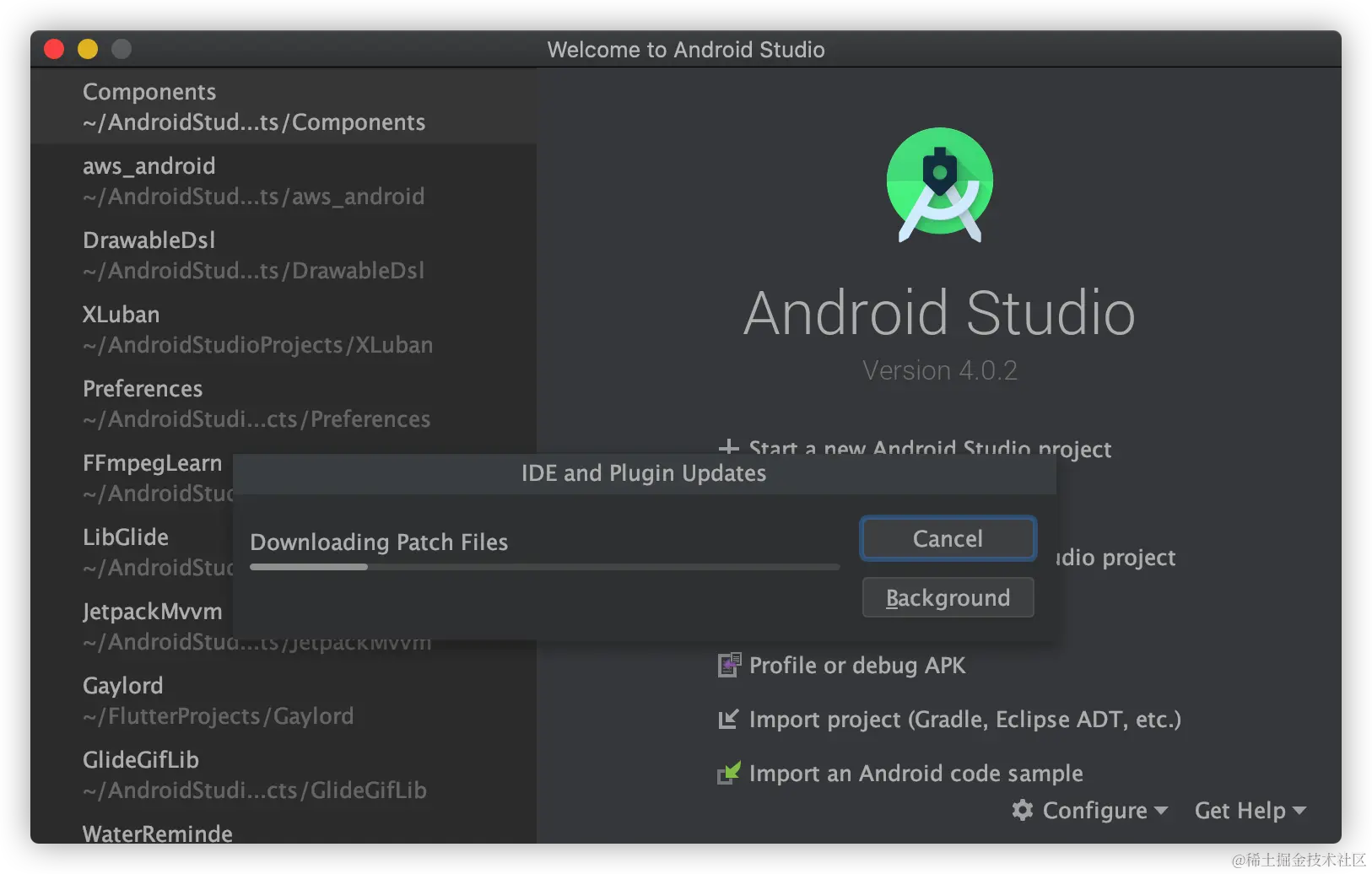Open the XLuban recent project
Viewport: 1372px width, 874px height.
(284, 329)
